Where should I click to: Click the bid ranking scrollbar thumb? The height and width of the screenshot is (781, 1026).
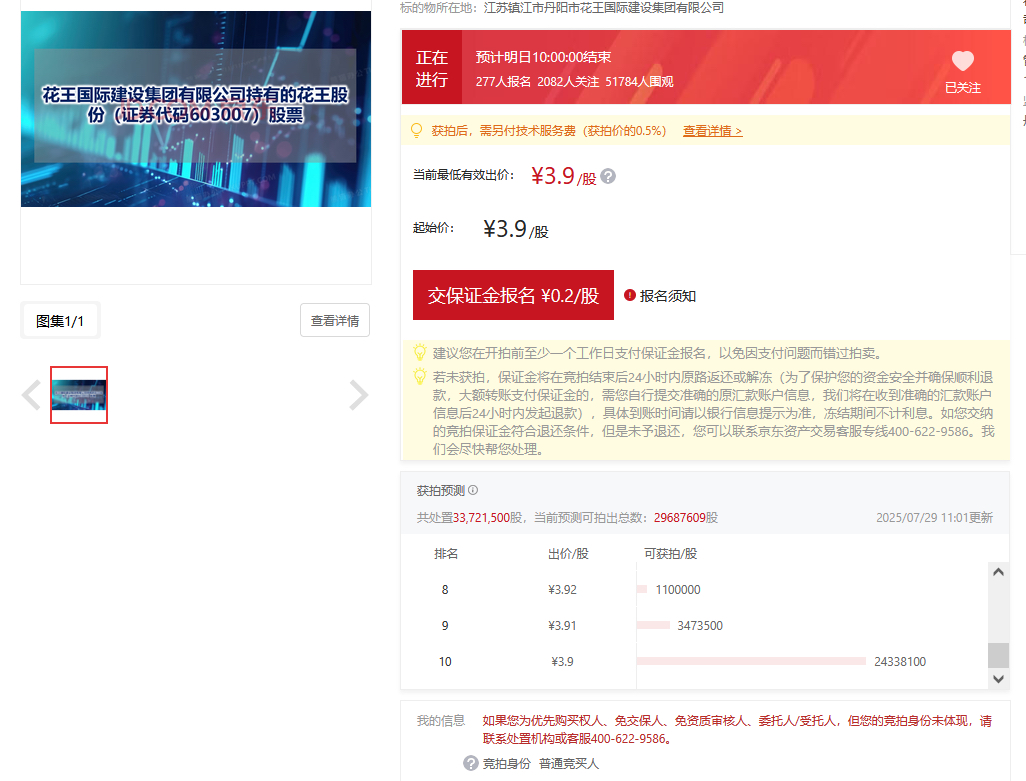[998, 655]
